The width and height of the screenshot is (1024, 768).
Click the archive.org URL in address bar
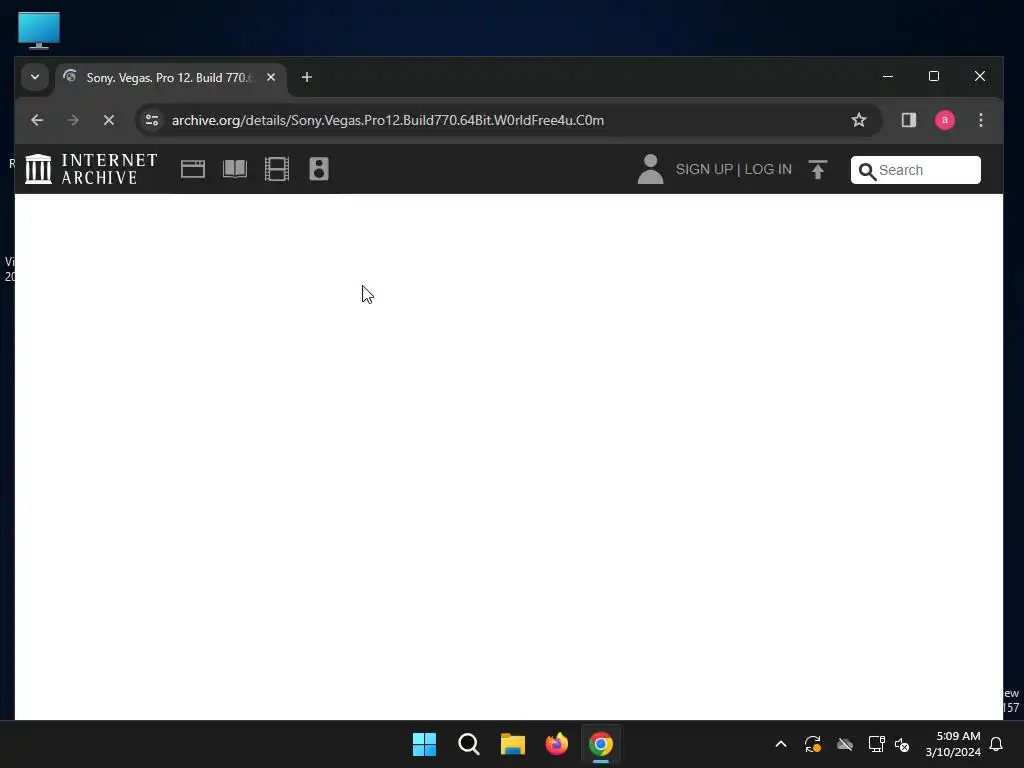click(x=388, y=120)
